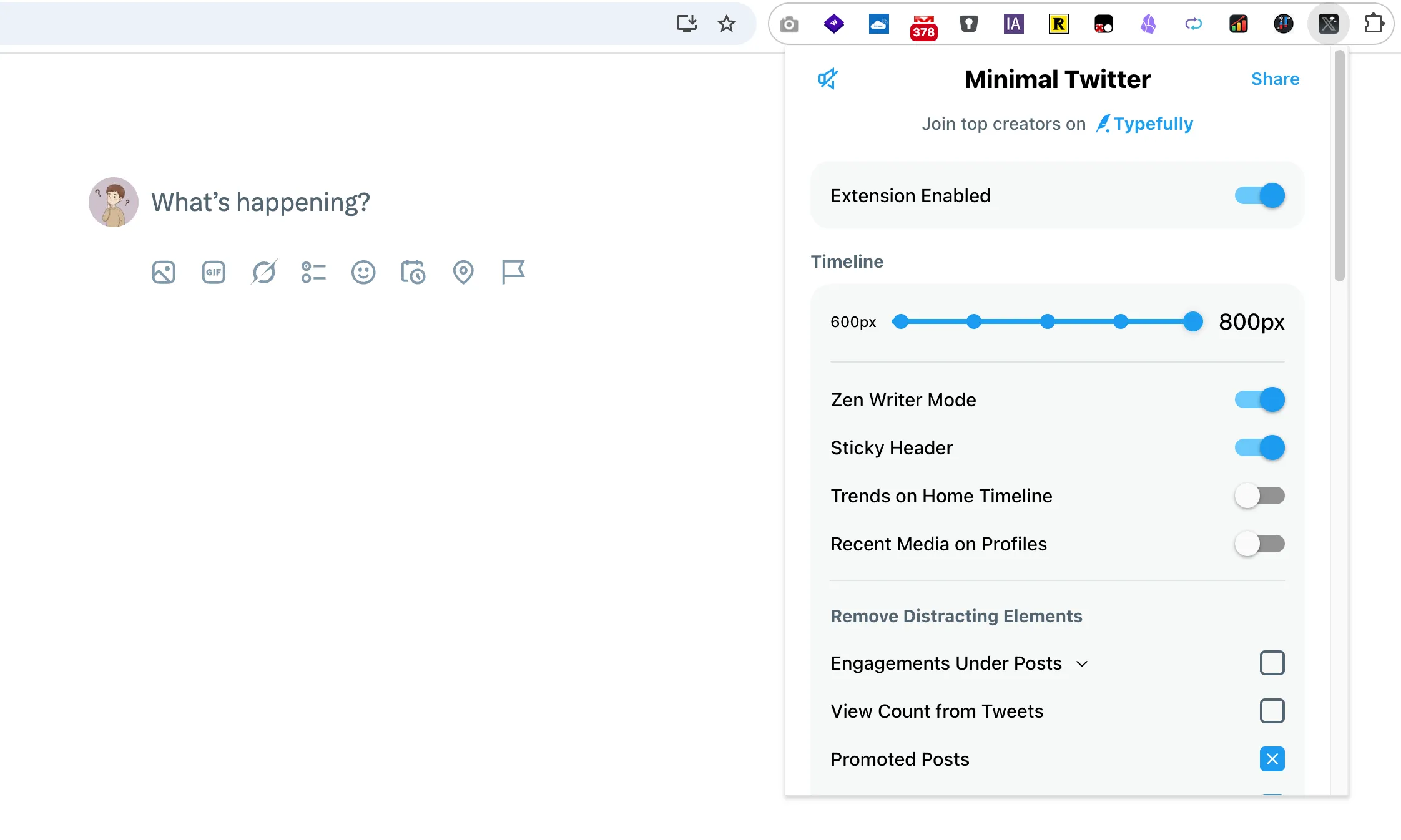Image resolution: width=1401 pixels, height=840 pixels.
Task: Click the Remove Distracting Elements heading
Action: pyautogui.click(x=956, y=616)
